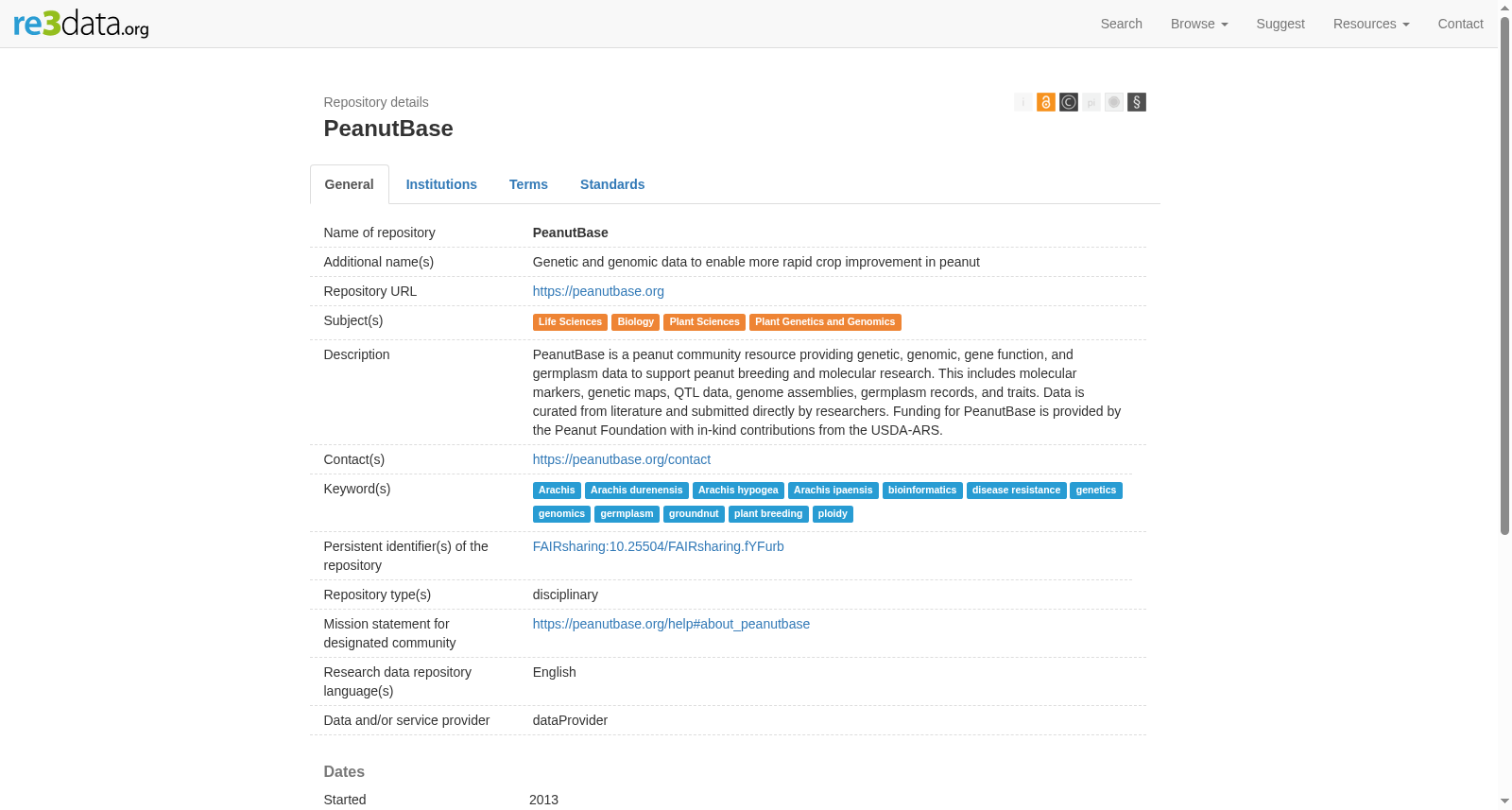
Task: Click the Plant Sciences subject tag
Action: click(x=704, y=322)
